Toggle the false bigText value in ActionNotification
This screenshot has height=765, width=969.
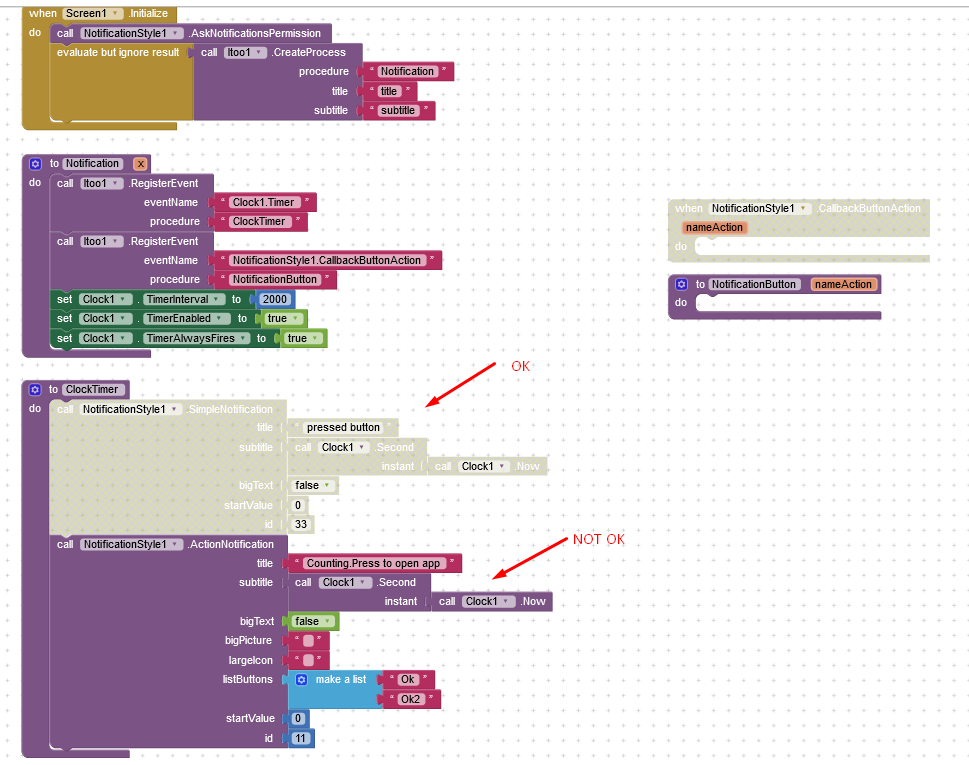(312, 622)
